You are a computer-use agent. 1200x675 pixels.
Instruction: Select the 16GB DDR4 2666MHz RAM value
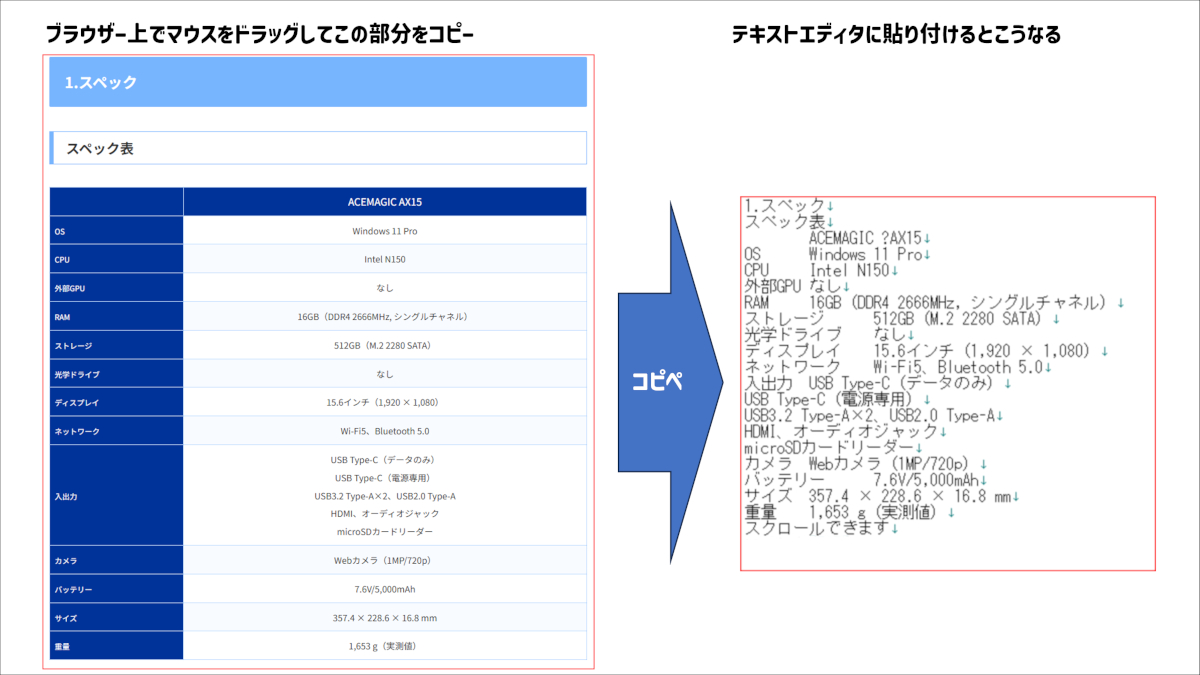coord(384,316)
